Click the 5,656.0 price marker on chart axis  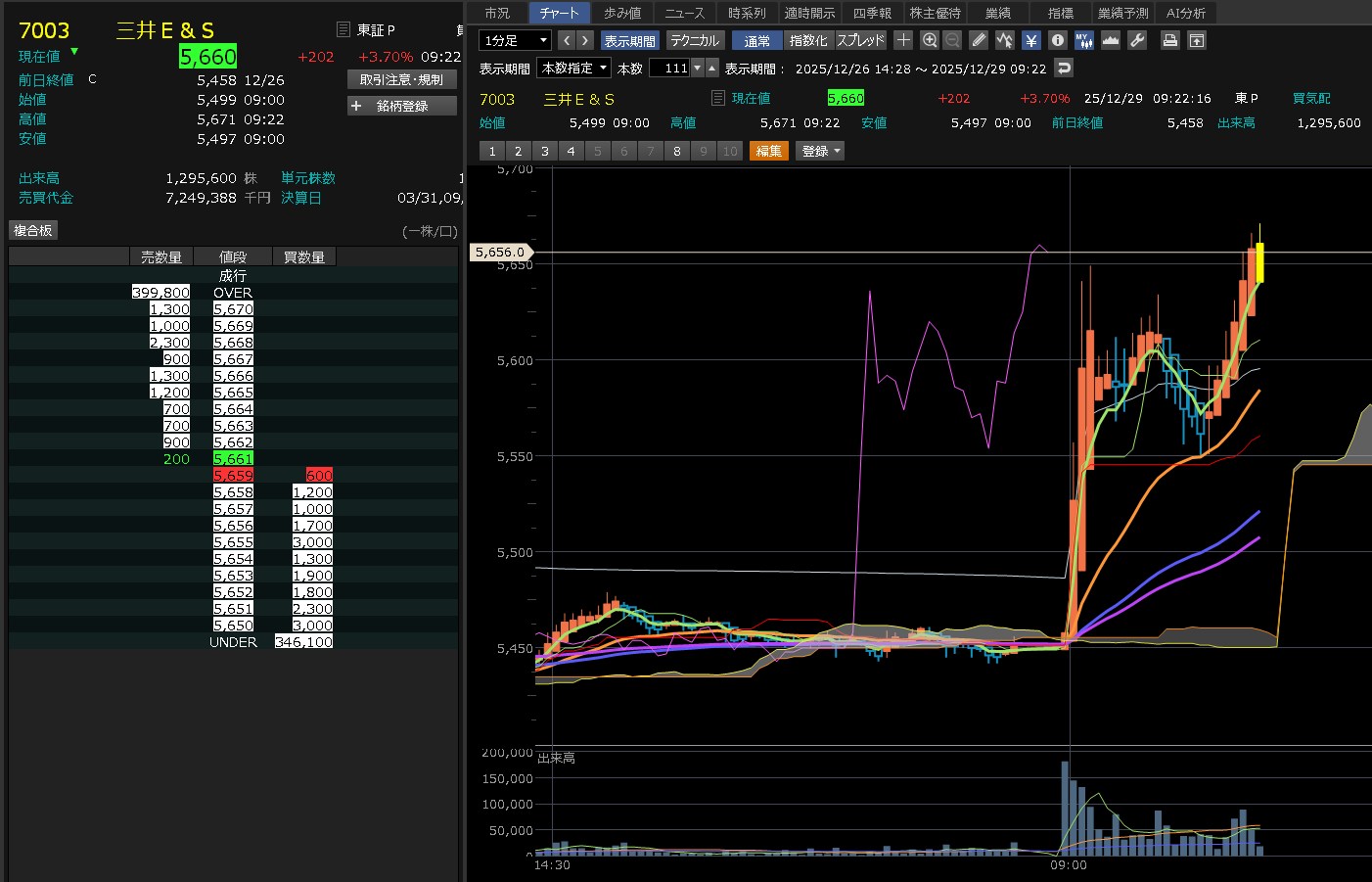pos(500,252)
